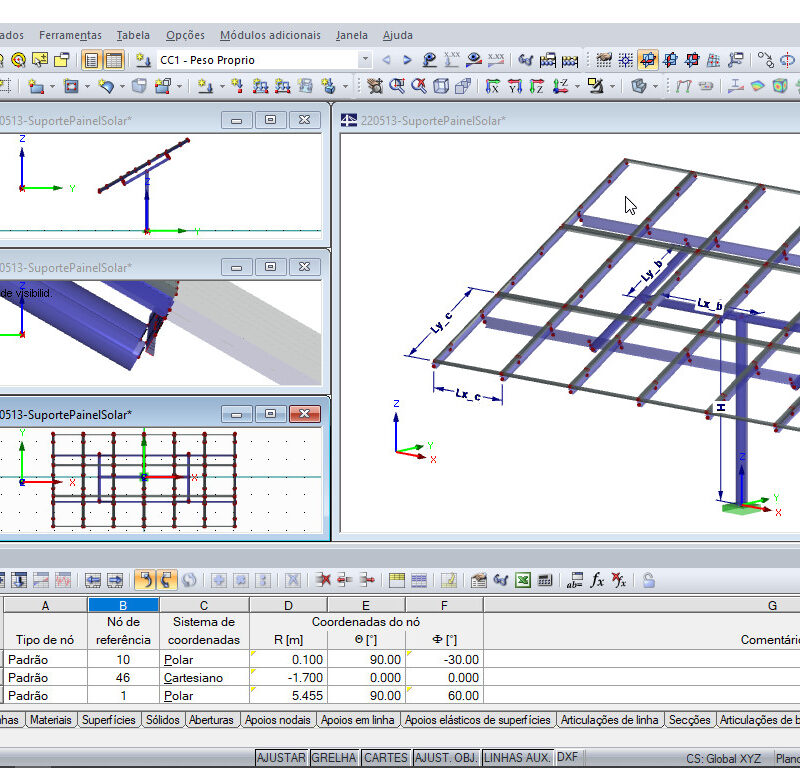Viewport: 800px width, 768px height.
Task: Click the cancel zoom magnifier icon
Action: click(419, 86)
